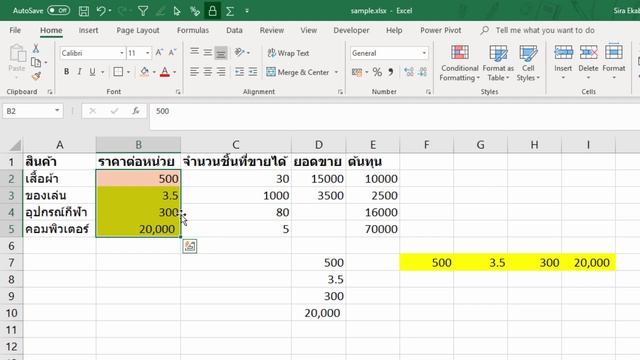Click the lock icon in Quick Access toolbar
640x360 pixels.
click(x=212, y=11)
